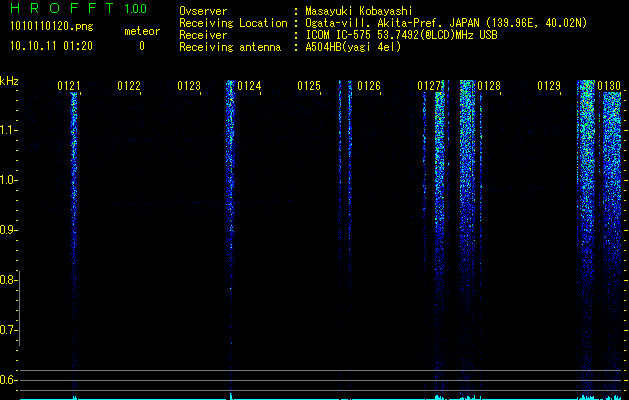The width and height of the screenshot is (629, 400).
Task: Click the 0125 time marker
Action: point(309,86)
